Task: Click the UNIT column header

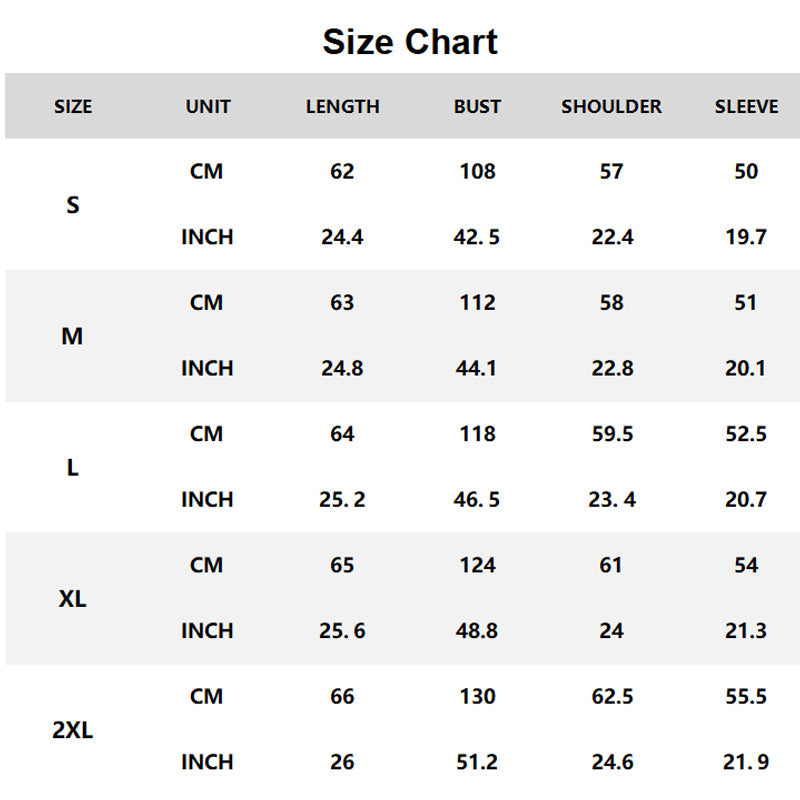Action: point(208,106)
